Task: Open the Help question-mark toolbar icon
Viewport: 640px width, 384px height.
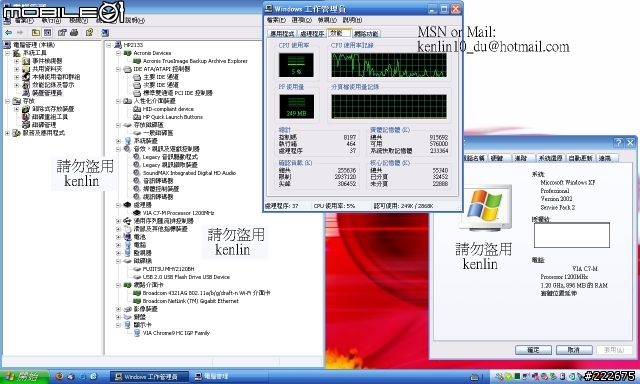Action: pyautogui.click(x=89, y=32)
